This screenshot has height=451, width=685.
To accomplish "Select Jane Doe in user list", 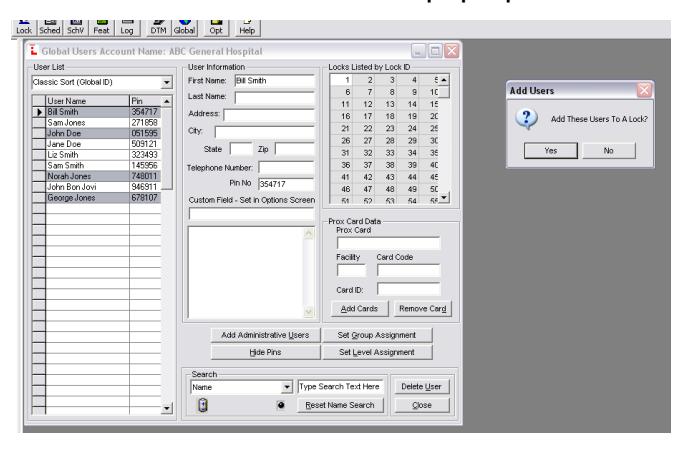I will [x=96, y=144].
